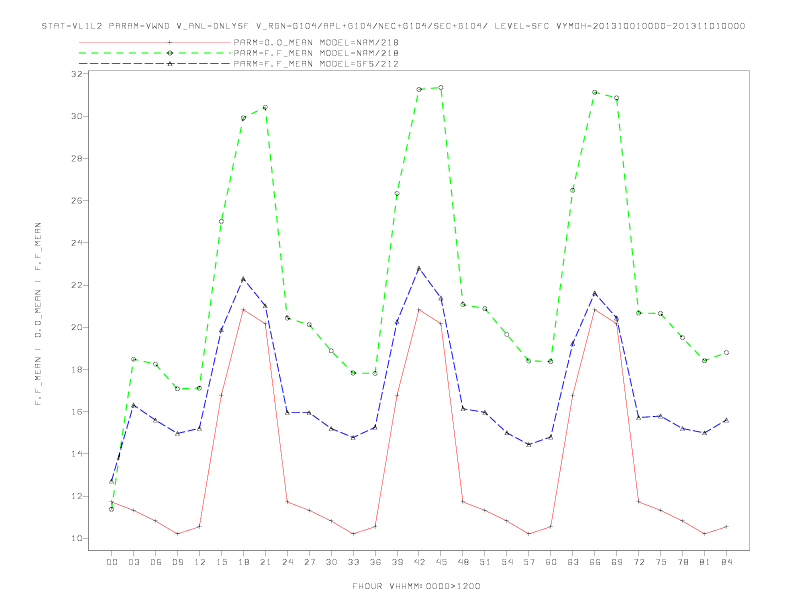
Task: Click x-axis tick label 39
Action: point(397,562)
